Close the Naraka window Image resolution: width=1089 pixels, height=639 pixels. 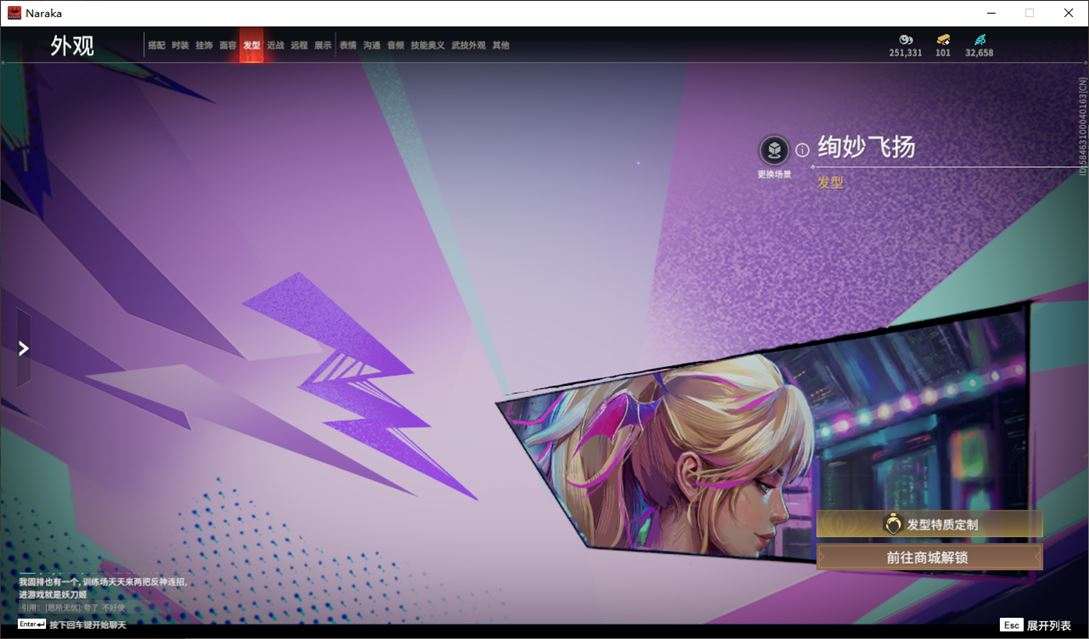[x=1069, y=13]
